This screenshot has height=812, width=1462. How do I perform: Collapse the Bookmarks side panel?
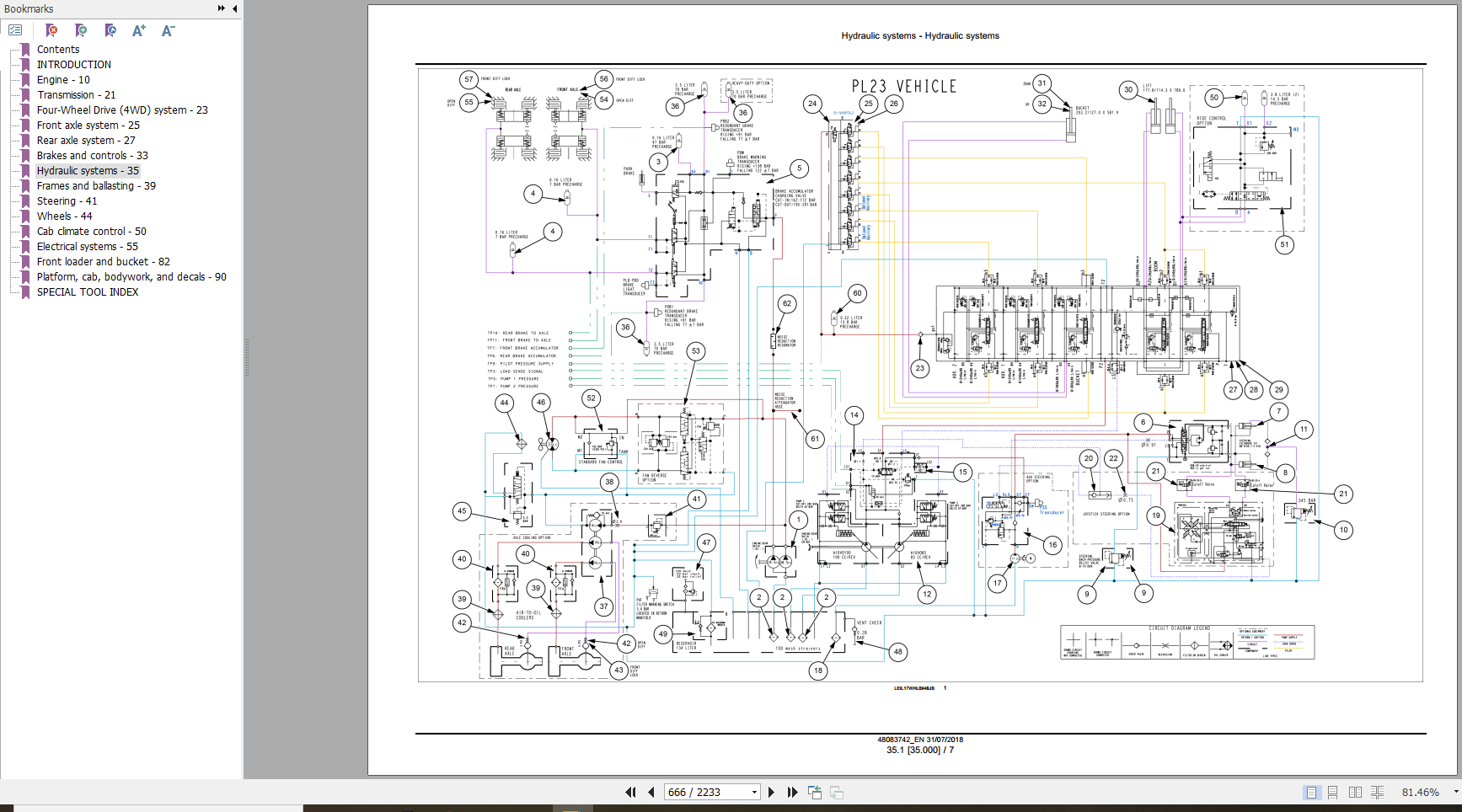pos(235,8)
